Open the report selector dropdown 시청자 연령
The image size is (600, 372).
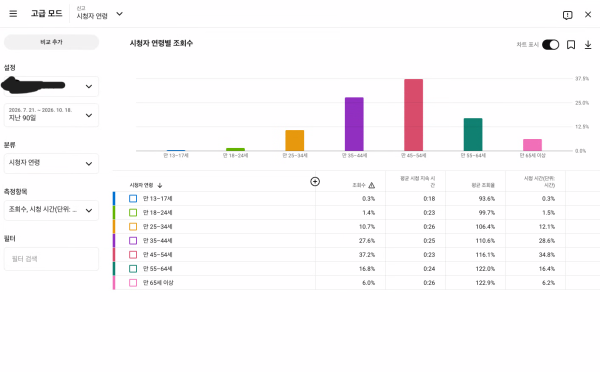pyautogui.click(x=99, y=14)
